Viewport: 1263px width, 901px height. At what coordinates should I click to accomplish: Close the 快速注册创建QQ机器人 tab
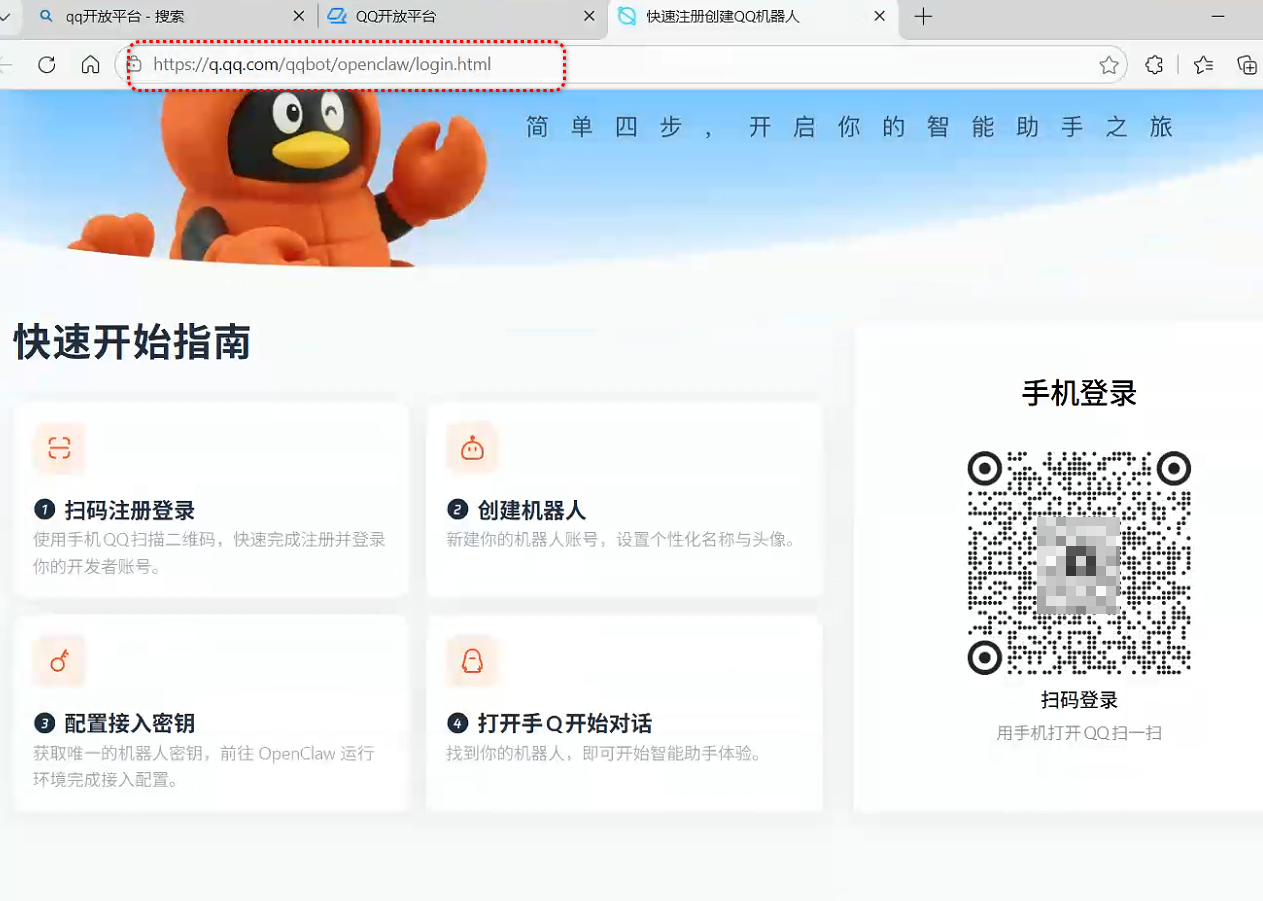point(880,17)
